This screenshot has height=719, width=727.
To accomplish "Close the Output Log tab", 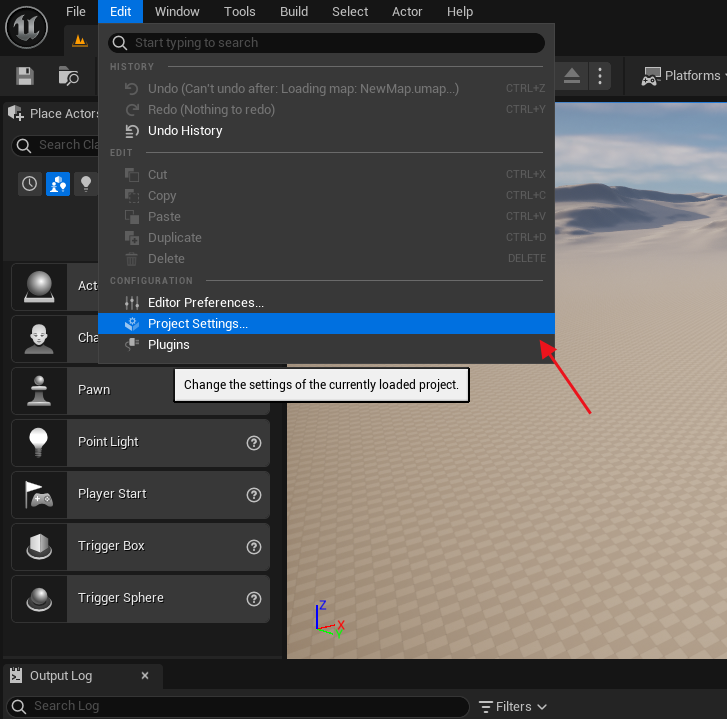I will (x=145, y=676).
